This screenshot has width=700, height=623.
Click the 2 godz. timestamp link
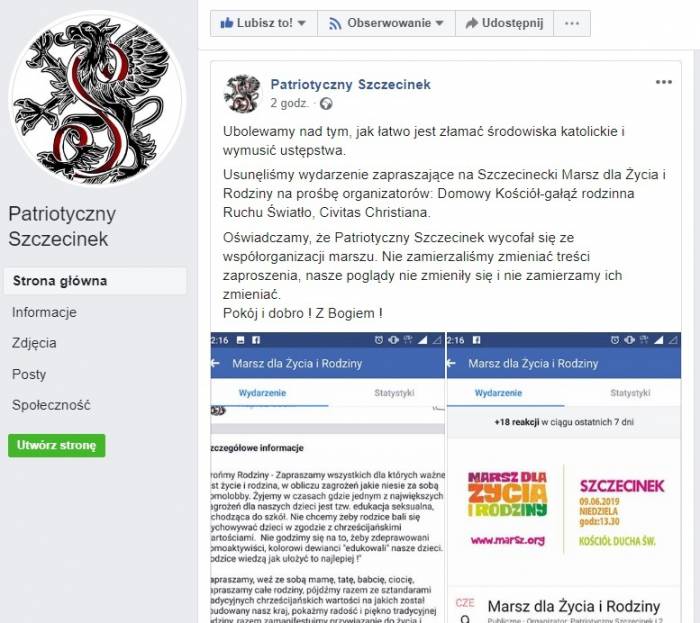289,104
